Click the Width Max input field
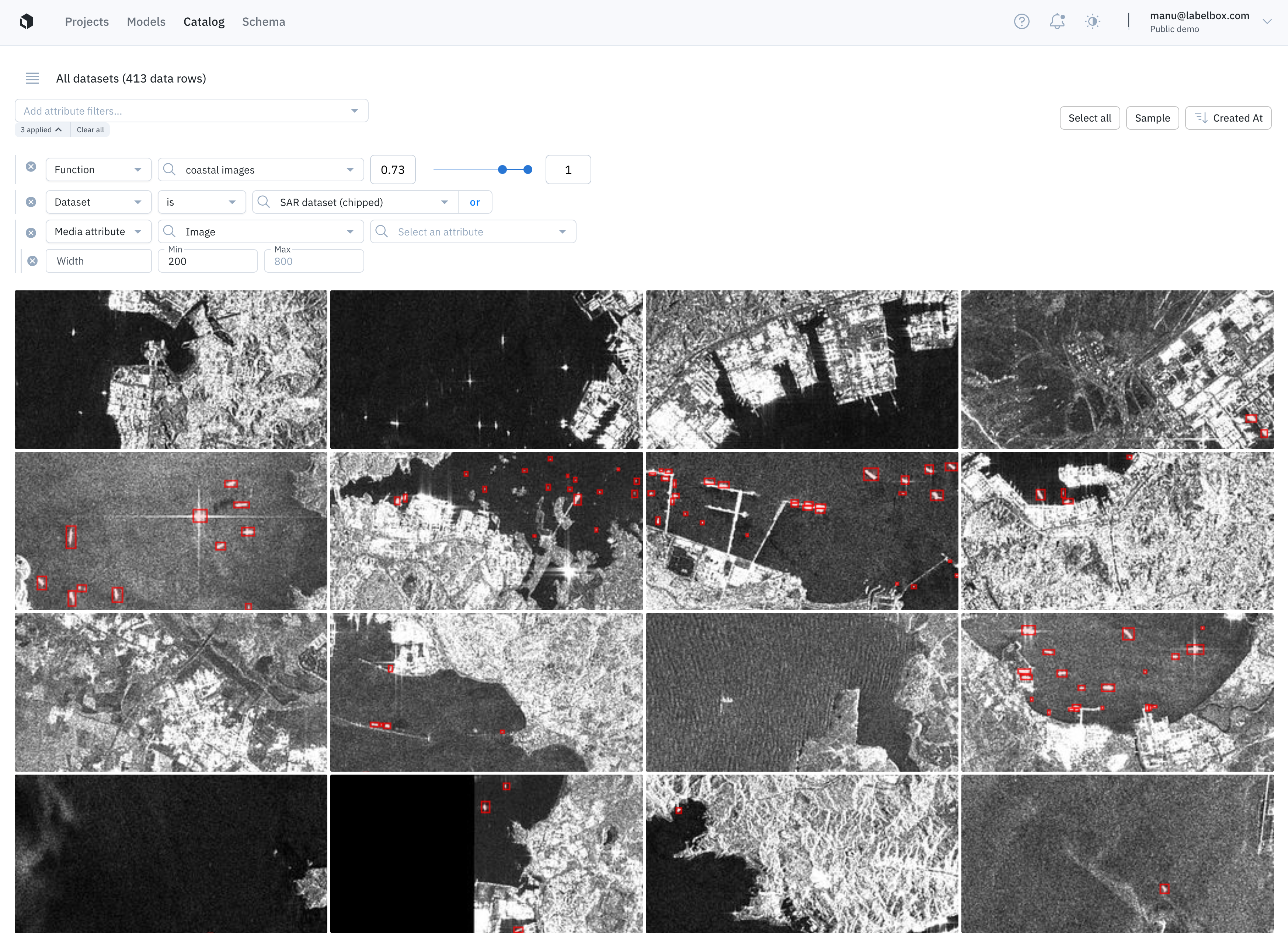This screenshot has height=936, width=1288. 313,262
